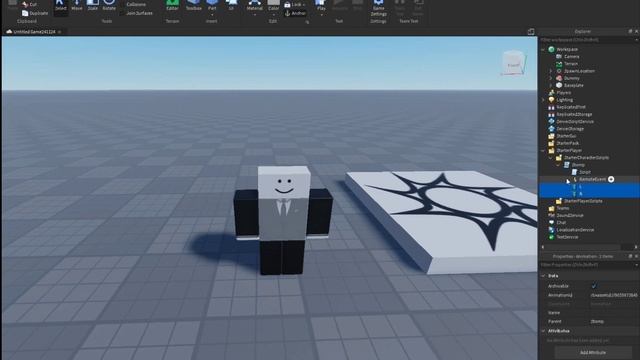Image resolution: width=640 pixels, height=360 pixels.
Task: Select SoundService in Explorer
Action: coord(570,216)
